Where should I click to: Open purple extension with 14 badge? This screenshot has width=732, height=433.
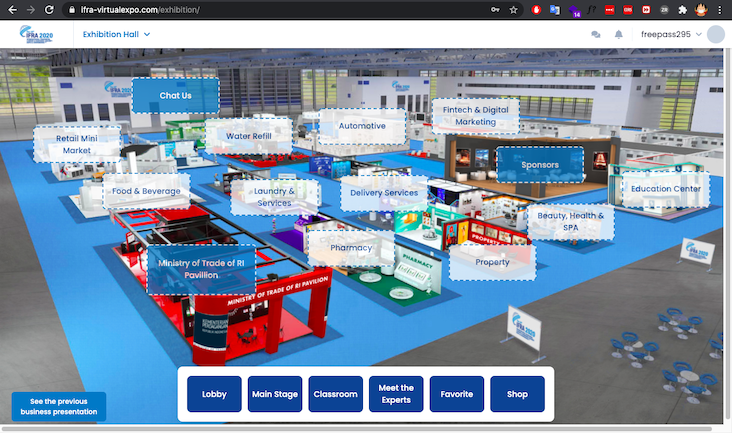574,11
